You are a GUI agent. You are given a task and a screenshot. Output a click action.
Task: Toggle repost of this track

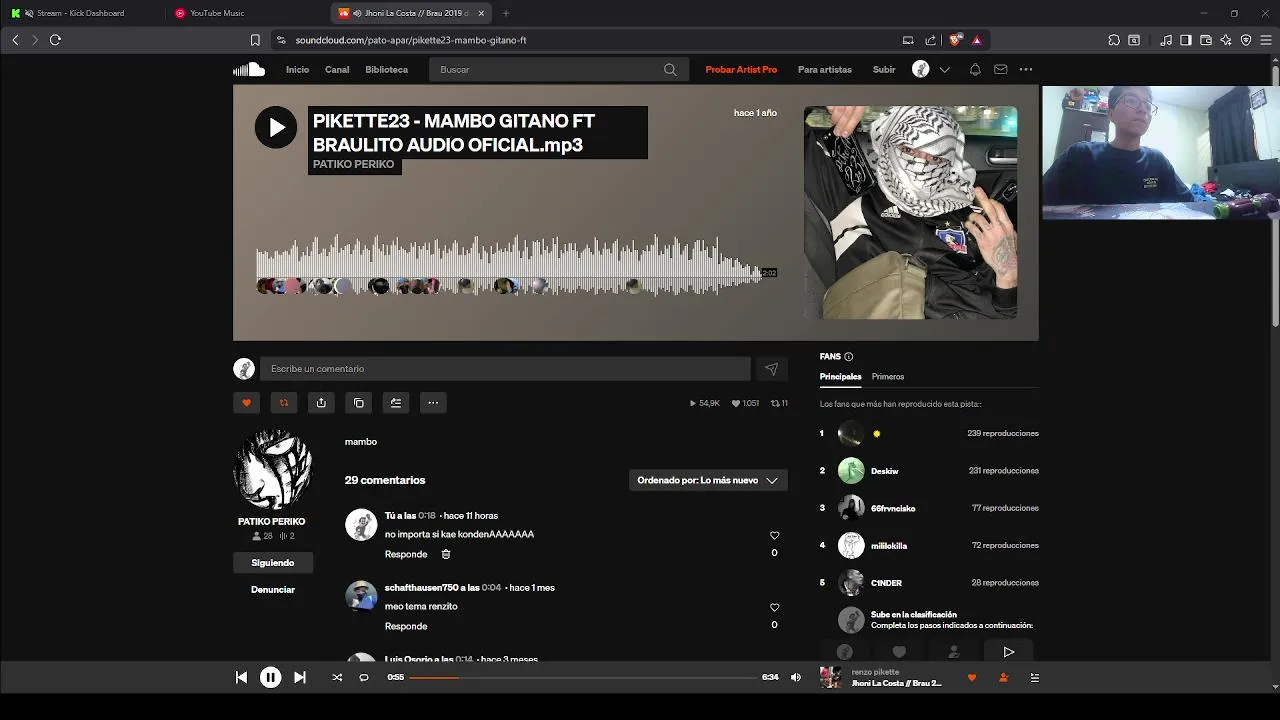pos(284,403)
